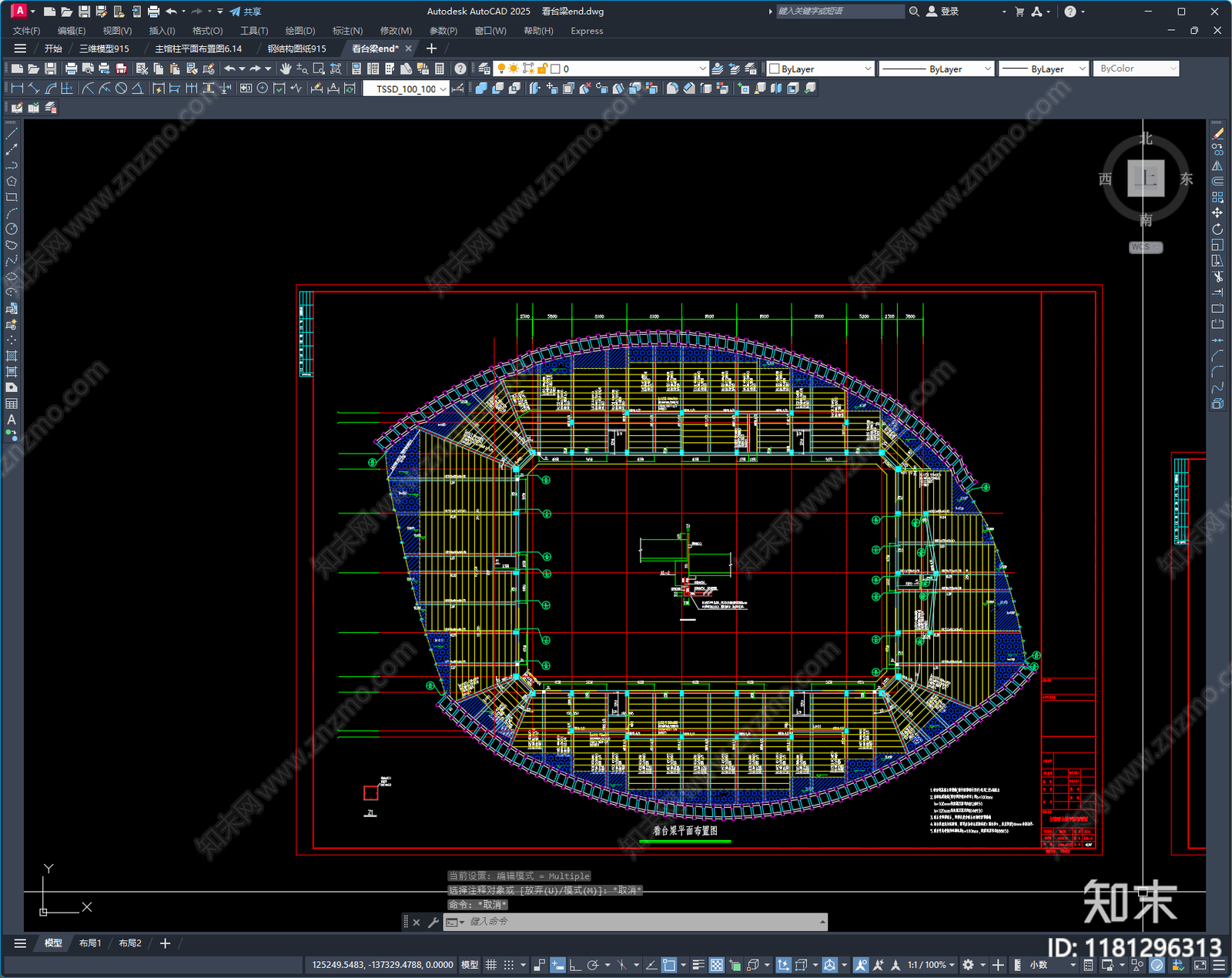This screenshot has width=1232, height=978.
Task: Toggle transparency display in status bar
Action: tap(716, 965)
